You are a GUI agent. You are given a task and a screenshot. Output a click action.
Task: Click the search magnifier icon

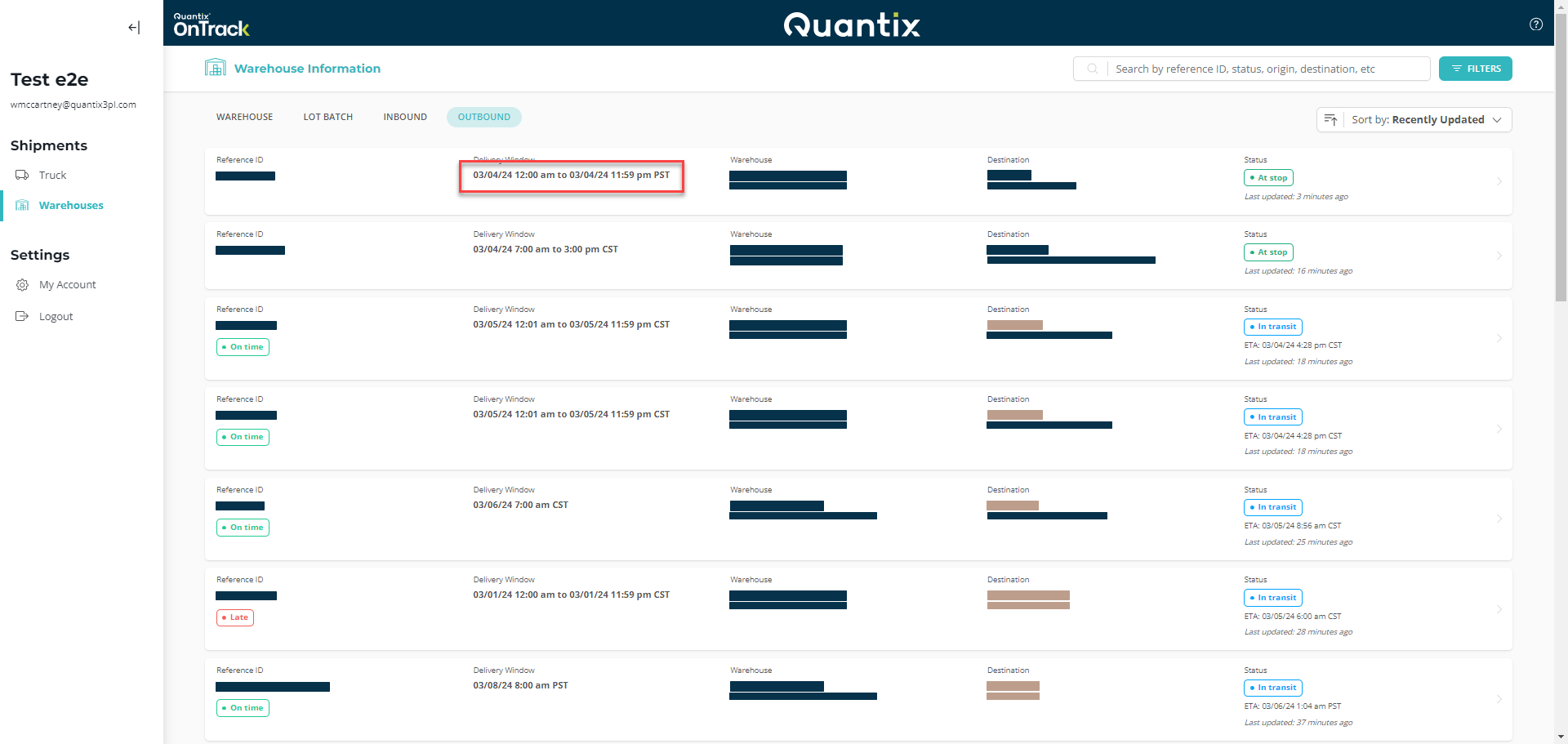1092,69
